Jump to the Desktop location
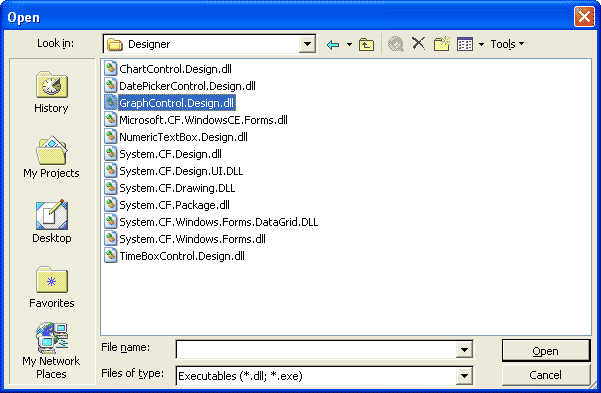The image size is (601, 393). tap(51, 222)
